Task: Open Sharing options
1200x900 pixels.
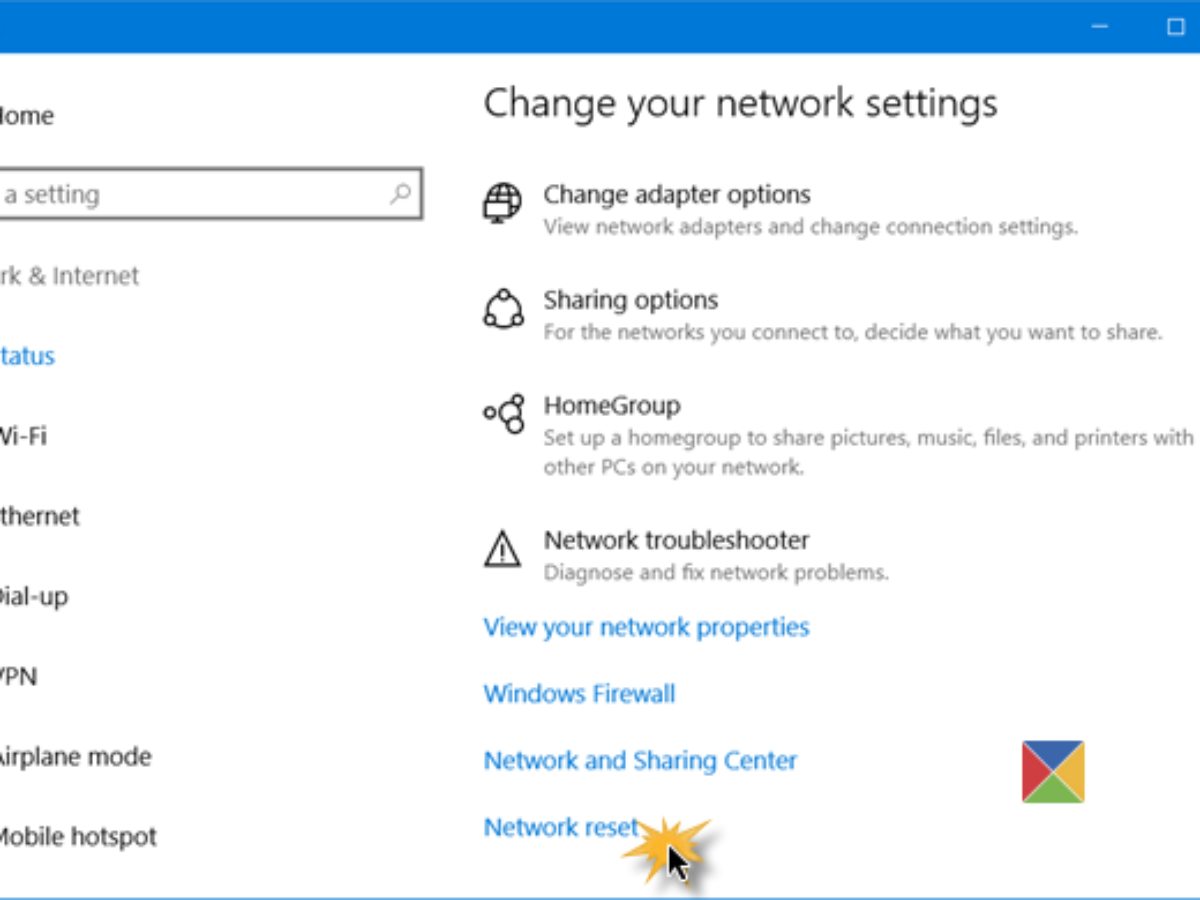Action: tap(630, 300)
